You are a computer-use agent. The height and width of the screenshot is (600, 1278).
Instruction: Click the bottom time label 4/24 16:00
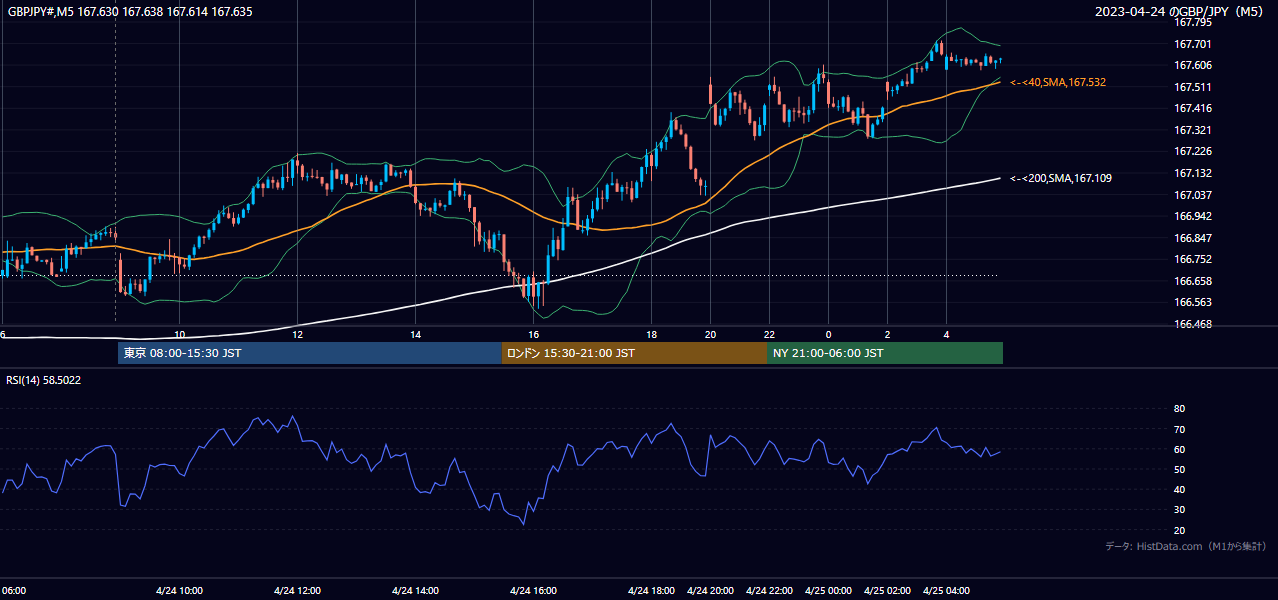pos(533,590)
